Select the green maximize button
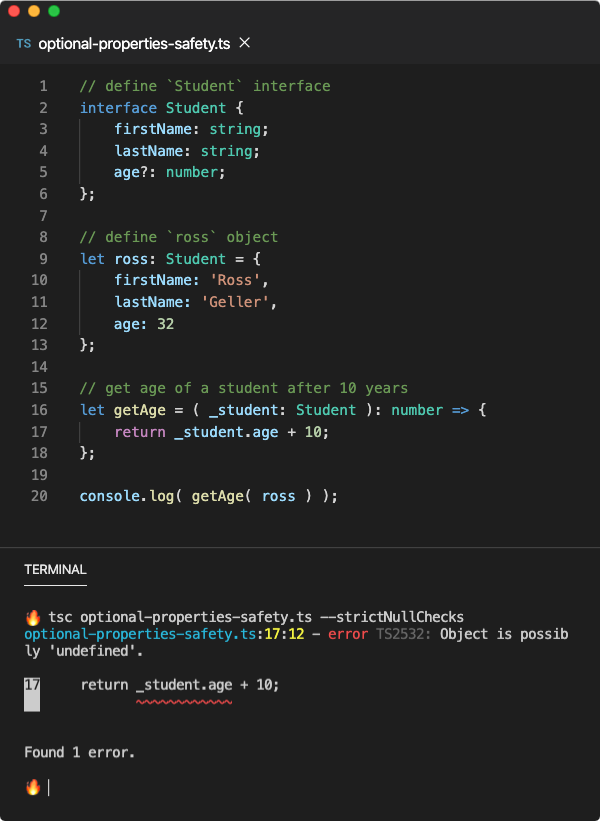Screen dimensions: 600x821 (x=54, y=11)
